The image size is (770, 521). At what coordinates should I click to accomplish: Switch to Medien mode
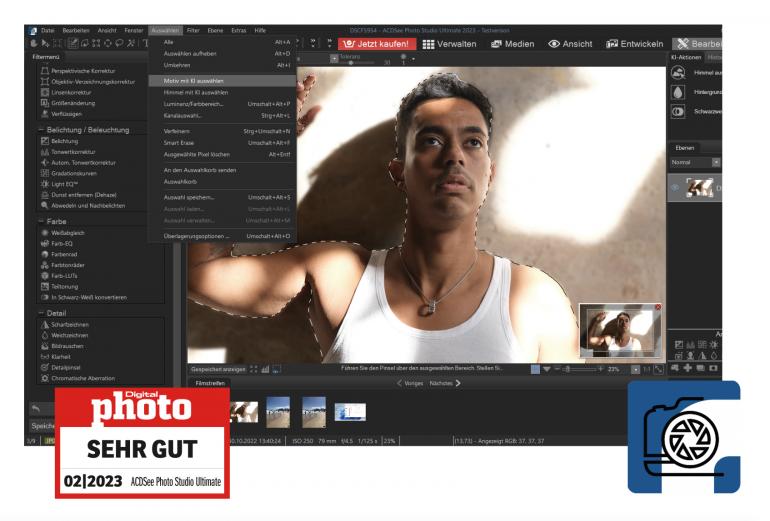coord(513,44)
